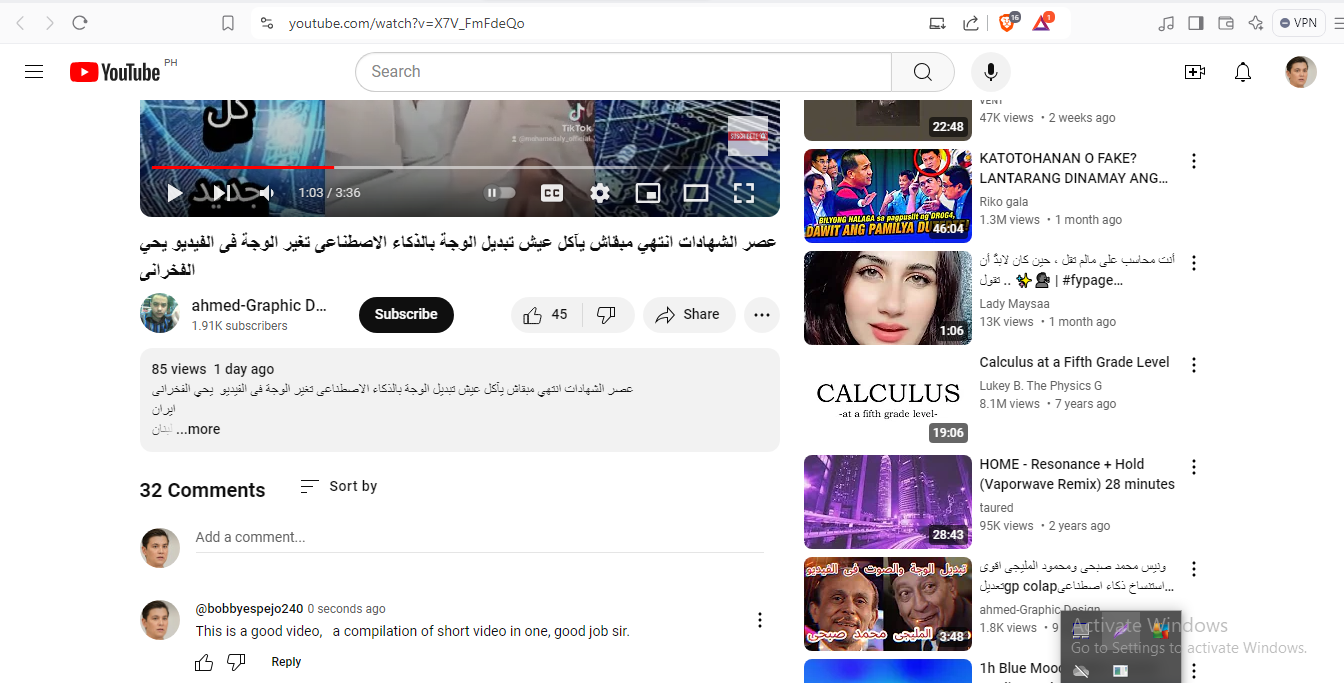Open the player settings gear

600,193
